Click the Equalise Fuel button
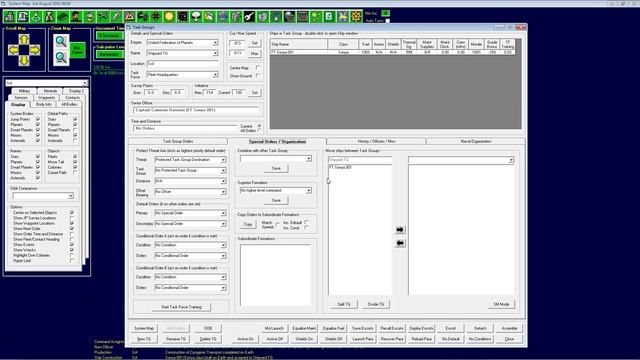Screen dimensions: 640x360 pyautogui.click(x=333, y=329)
